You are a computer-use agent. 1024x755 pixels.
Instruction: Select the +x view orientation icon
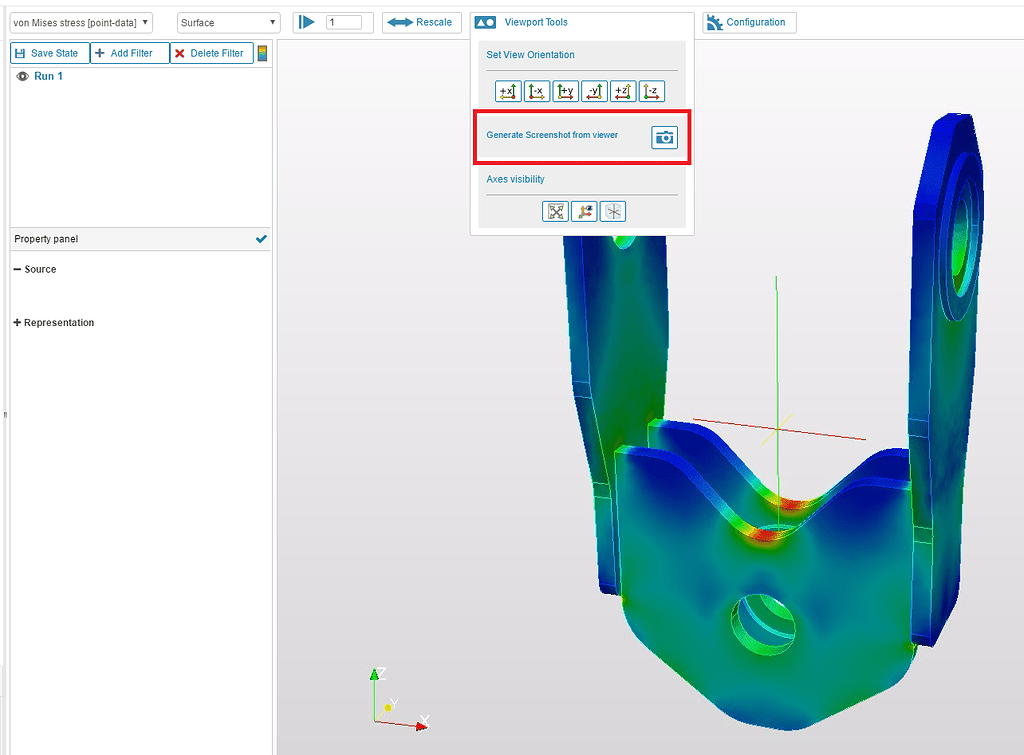pyautogui.click(x=507, y=91)
